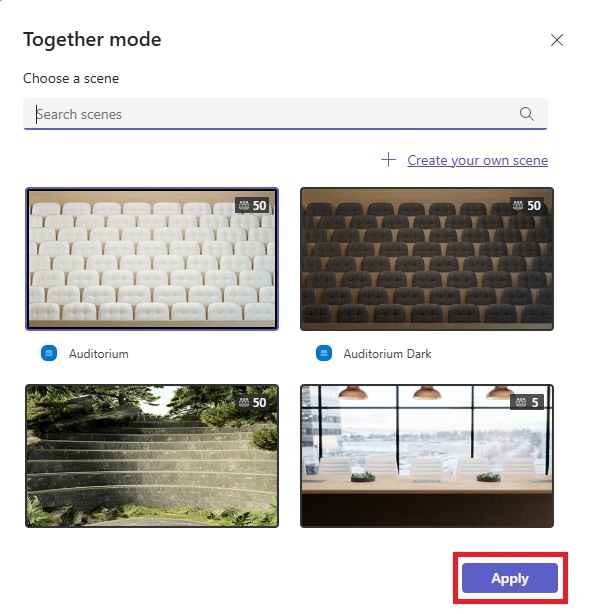Click the magnifier search icon
The width and height of the screenshot is (593, 614).
pyautogui.click(x=526, y=114)
